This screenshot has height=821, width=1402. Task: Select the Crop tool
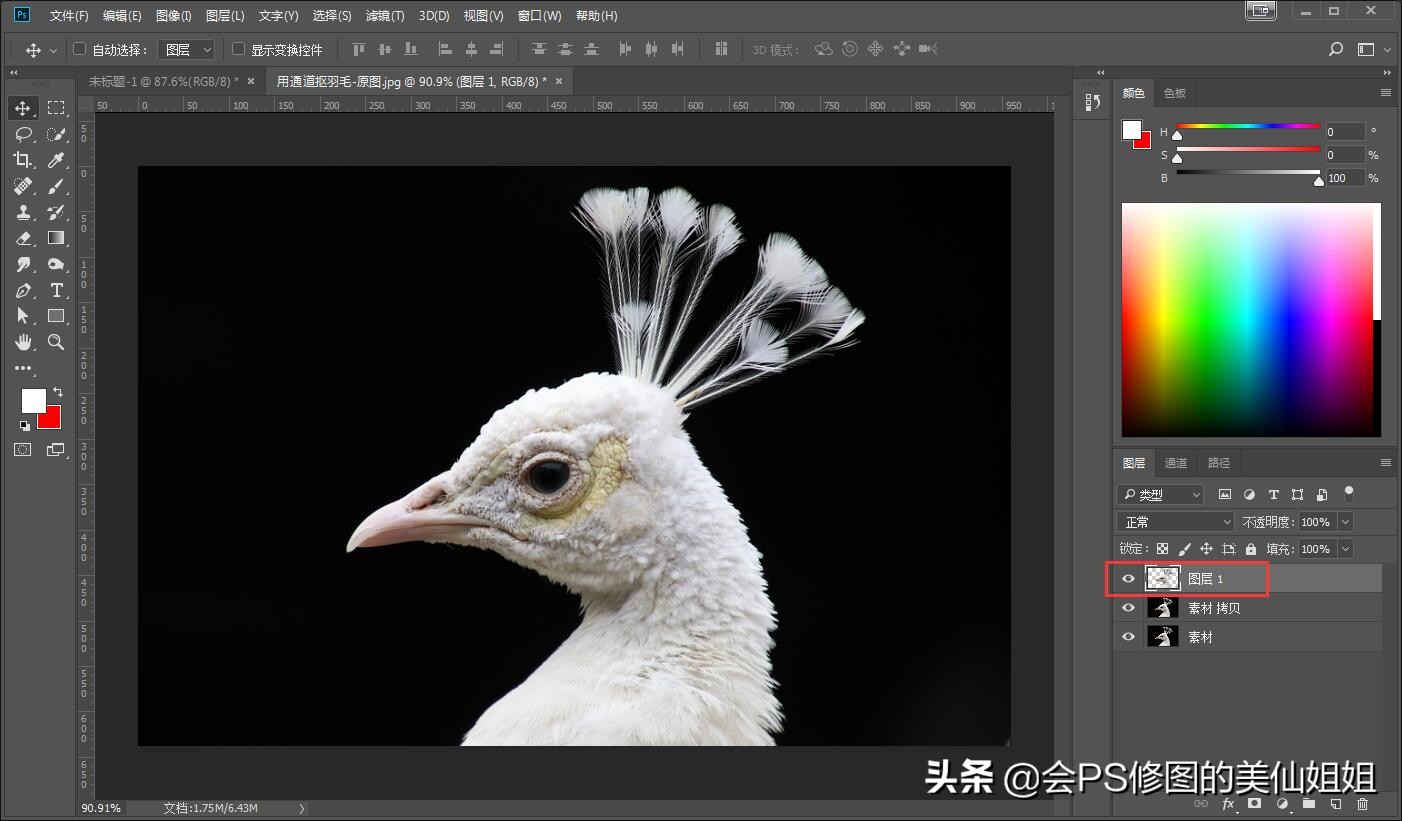tap(23, 160)
